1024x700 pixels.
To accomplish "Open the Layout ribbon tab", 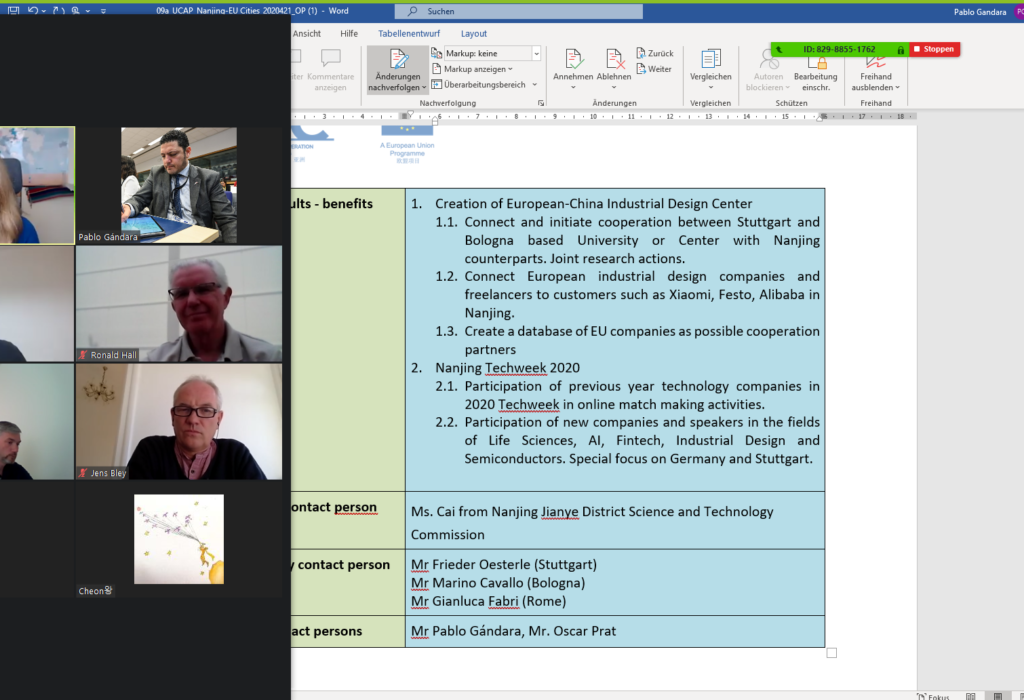I will tap(474, 33).
